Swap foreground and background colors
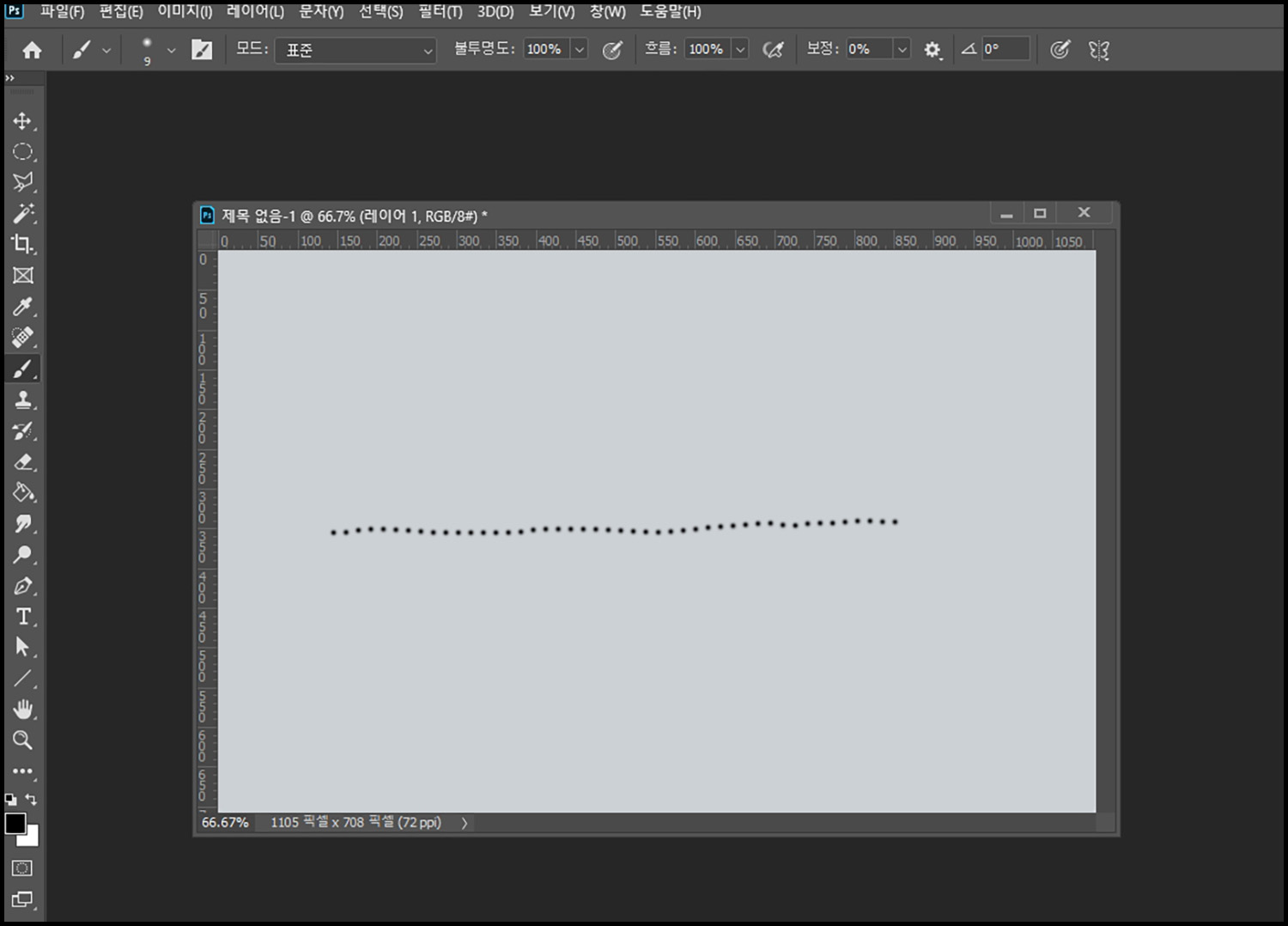This screenshot has width=1288, height=926. point(31,799)
